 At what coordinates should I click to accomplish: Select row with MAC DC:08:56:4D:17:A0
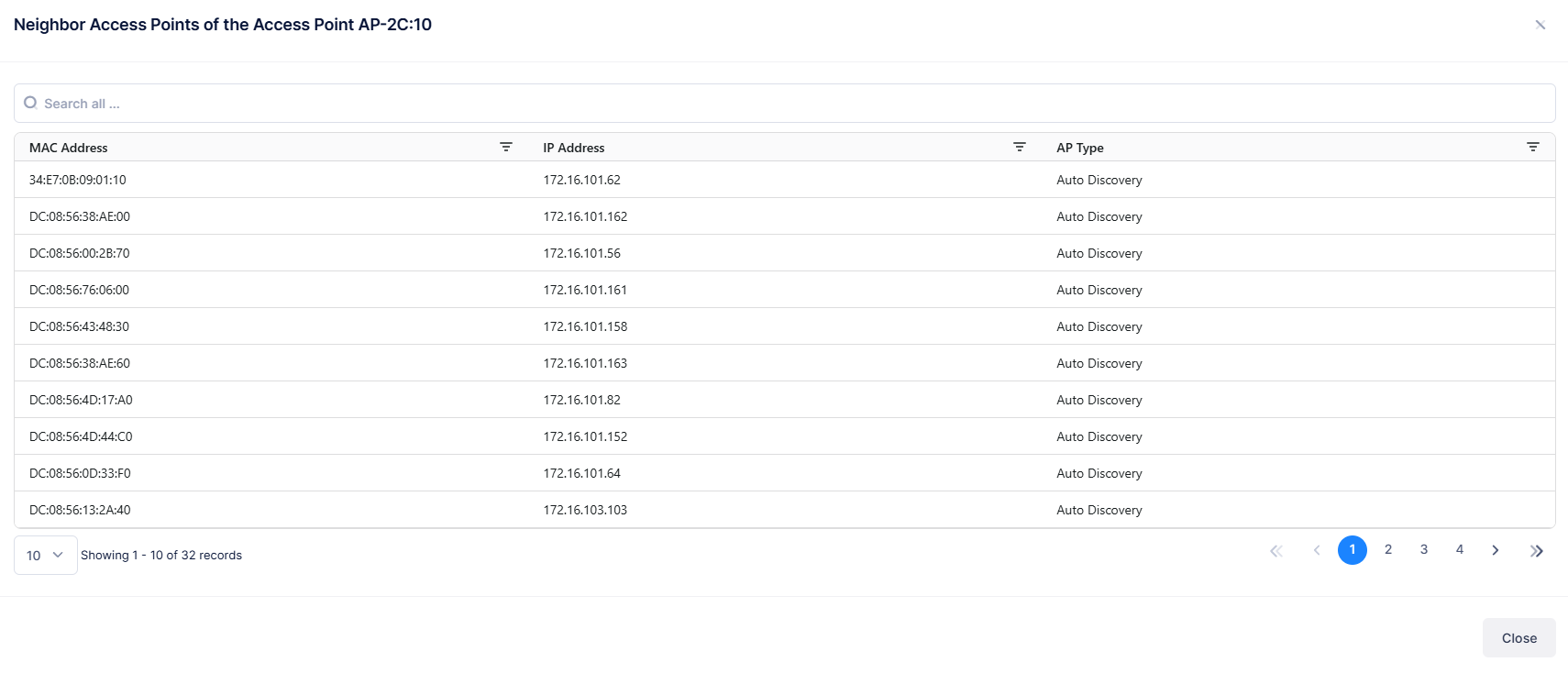[81, 400]
